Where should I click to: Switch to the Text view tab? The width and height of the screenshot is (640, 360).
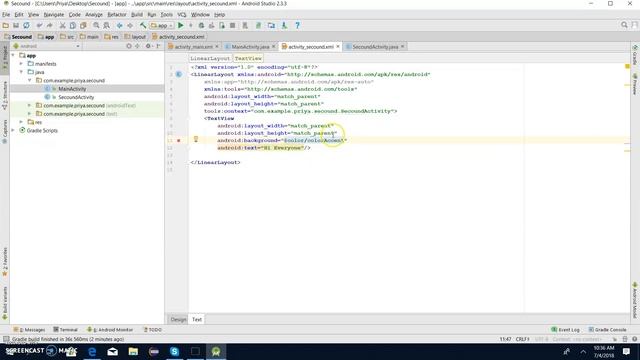(197, 320)
